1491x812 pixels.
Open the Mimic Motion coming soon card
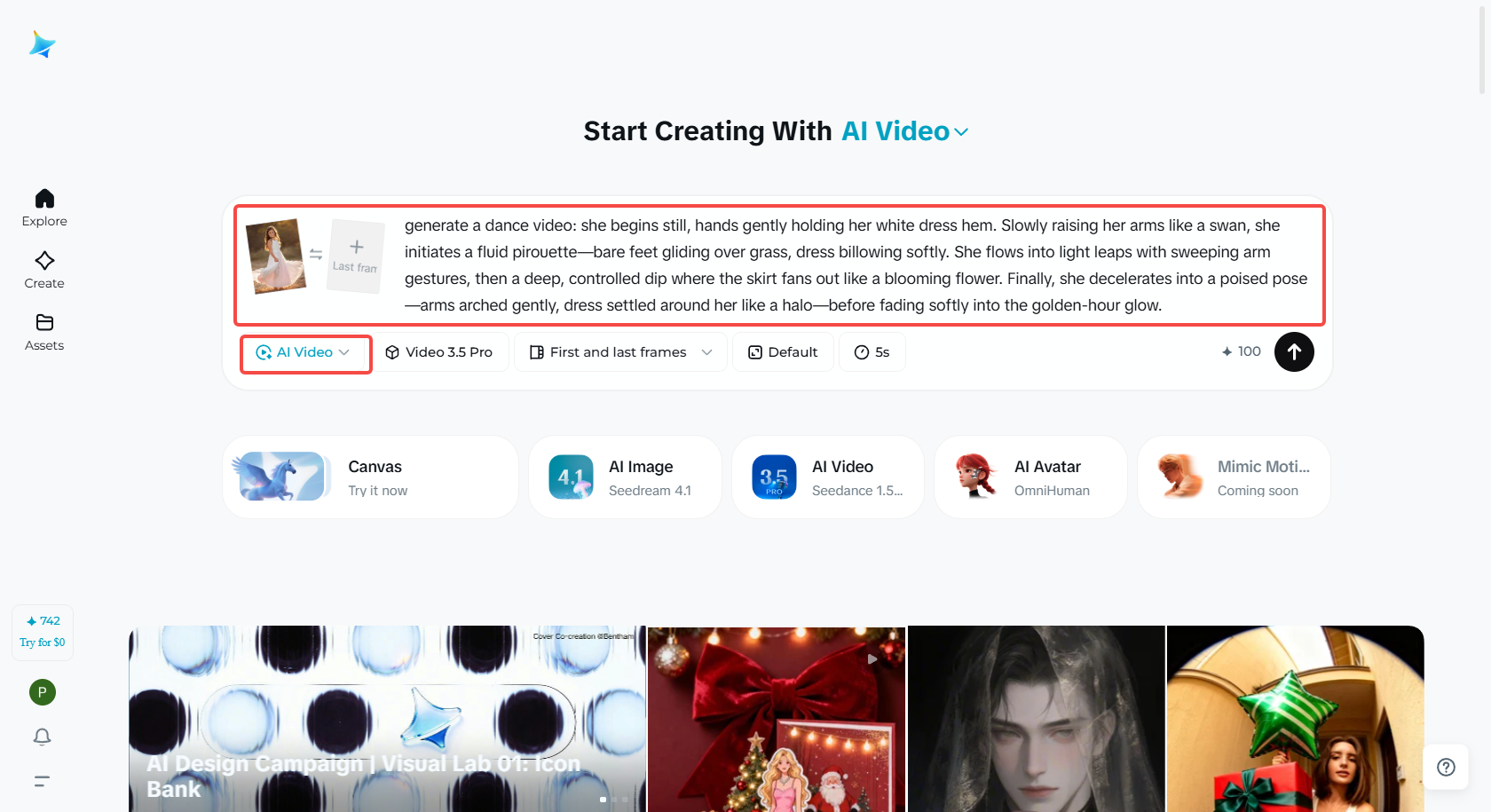point(1234,477)
